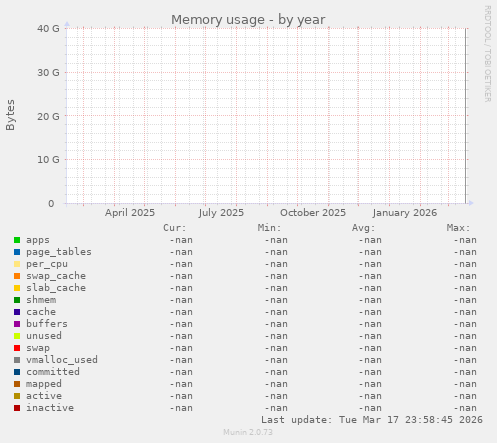
Task: Click the 'swap' legend label
Action: (x=38, y=348)
